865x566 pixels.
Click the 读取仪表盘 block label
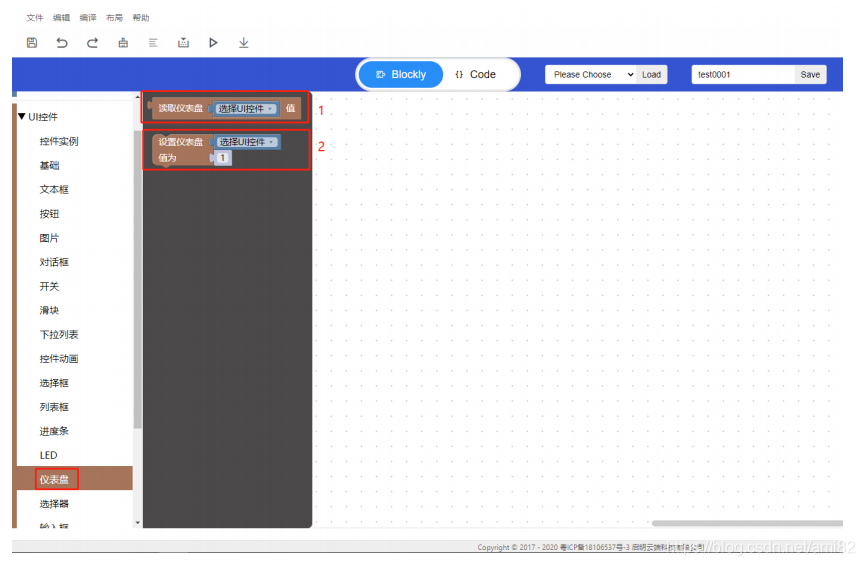tap(181, 108)
